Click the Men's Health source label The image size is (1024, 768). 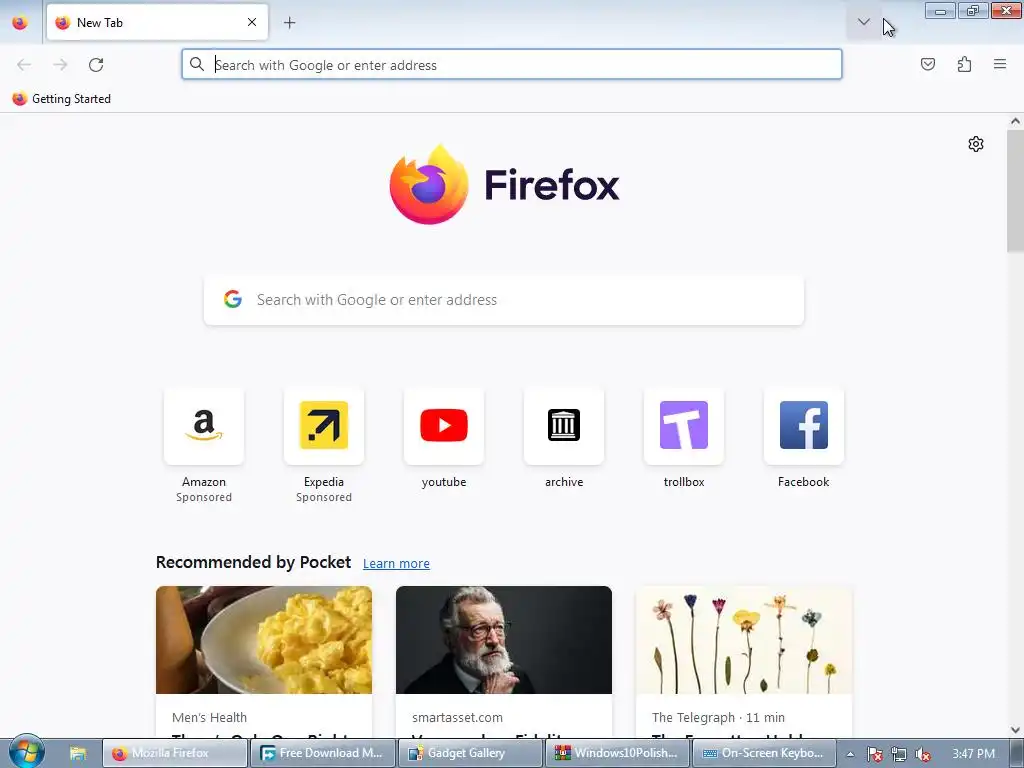click(x=210, y=717)
